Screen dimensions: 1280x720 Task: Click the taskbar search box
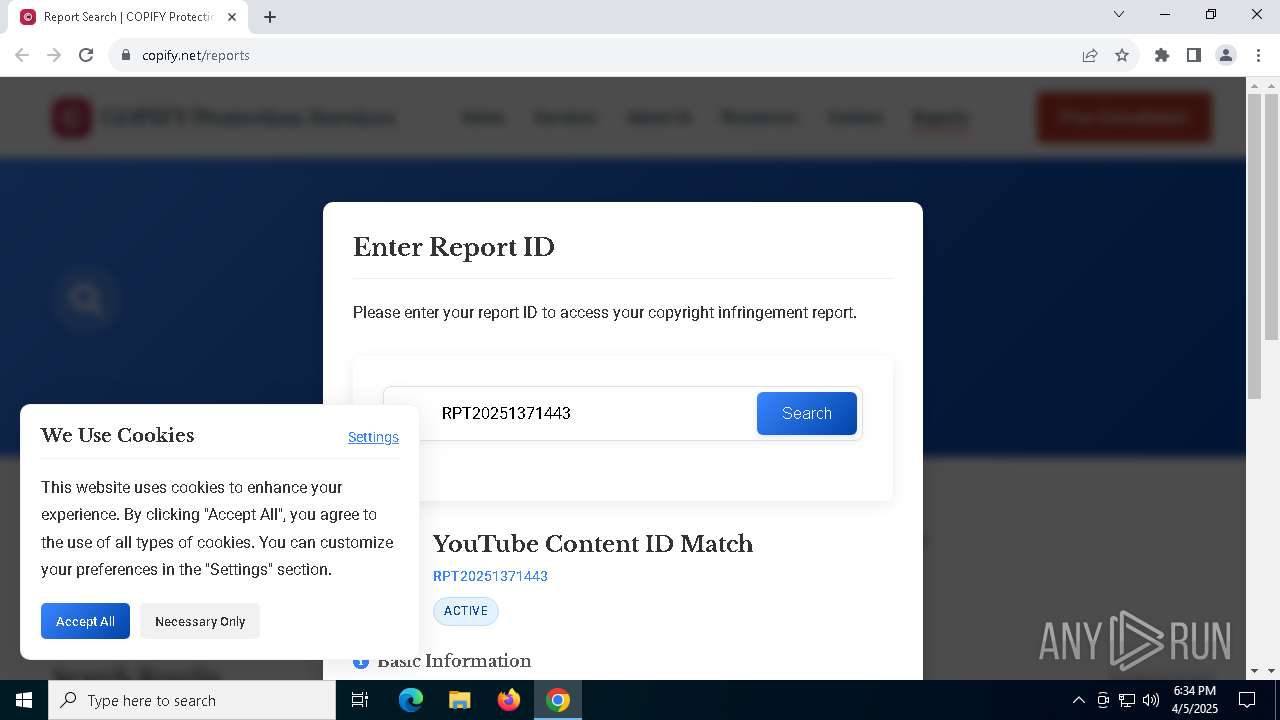click(192, 700)
